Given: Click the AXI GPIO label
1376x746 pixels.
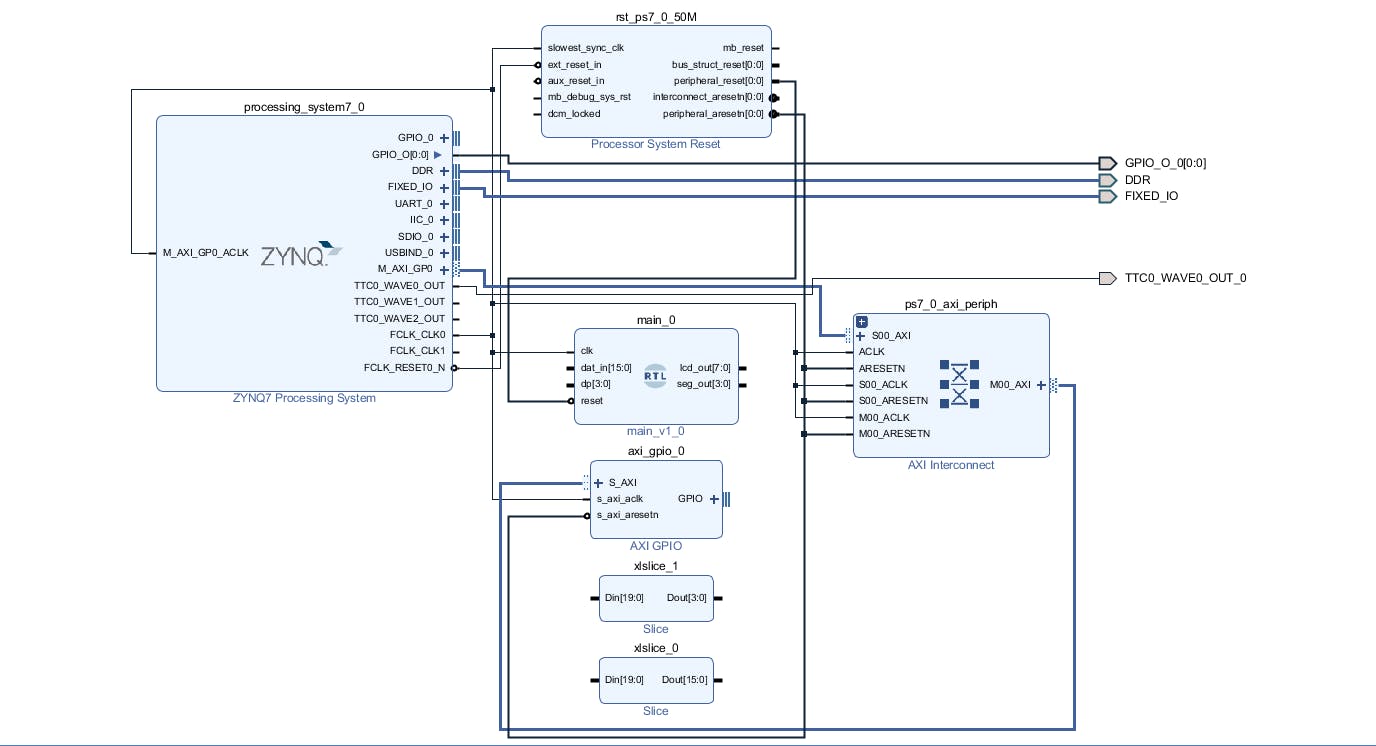Looking at the screenshot, I should [x=656, y=546].
